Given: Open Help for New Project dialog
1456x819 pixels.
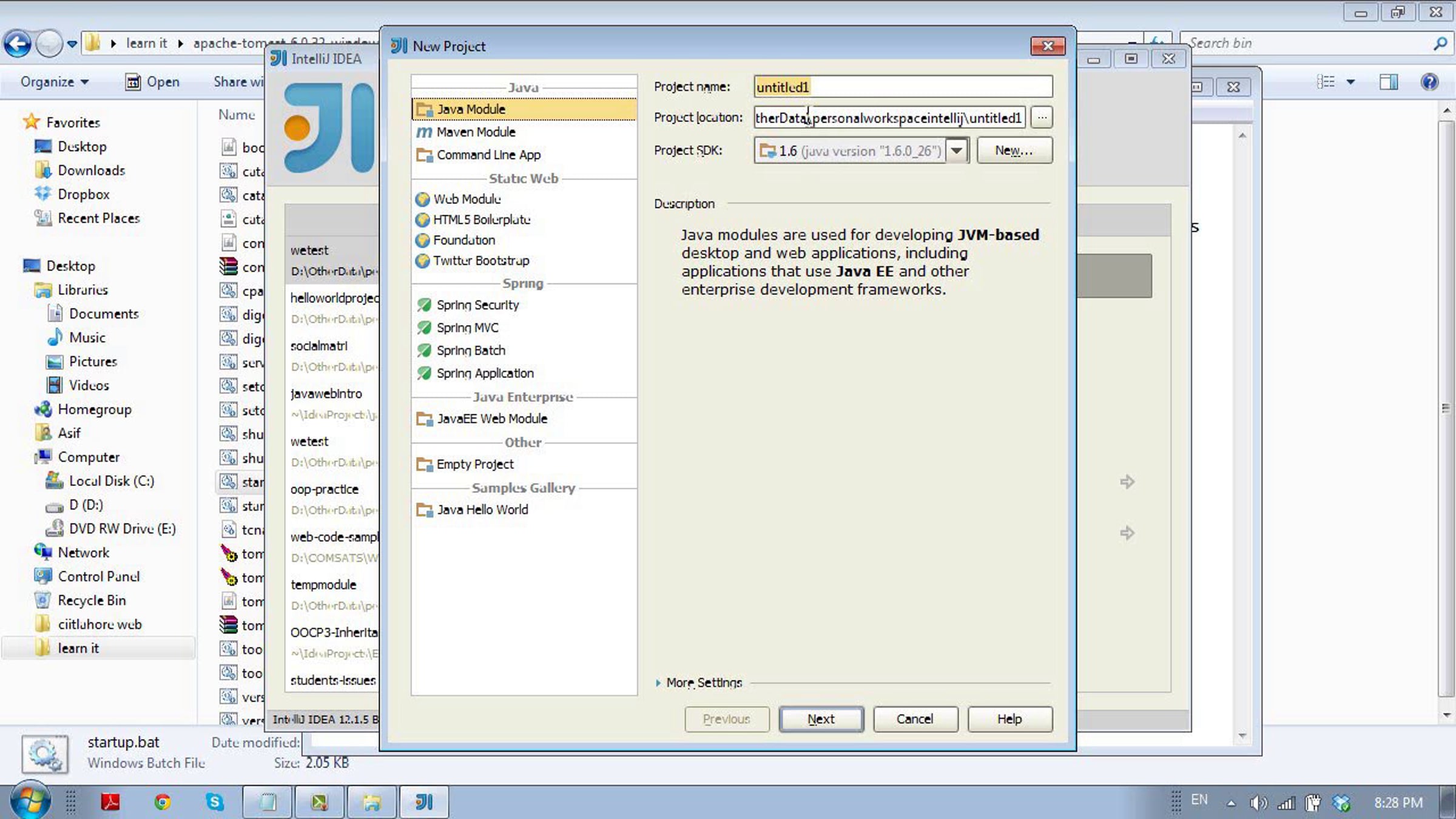Looking at the screenshot, I should [1010, 720].
